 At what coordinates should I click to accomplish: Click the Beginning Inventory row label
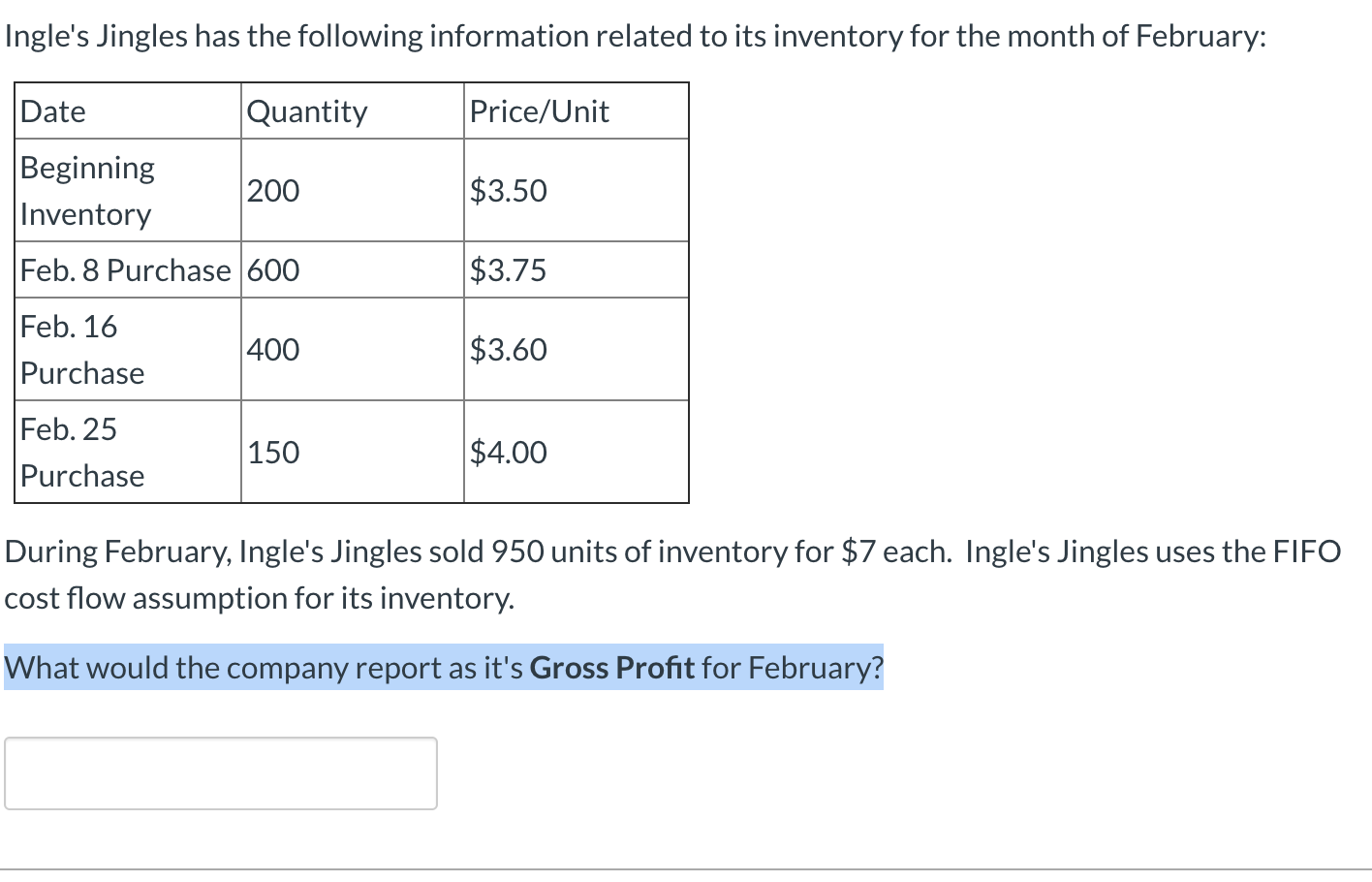(x=128, y=190)
